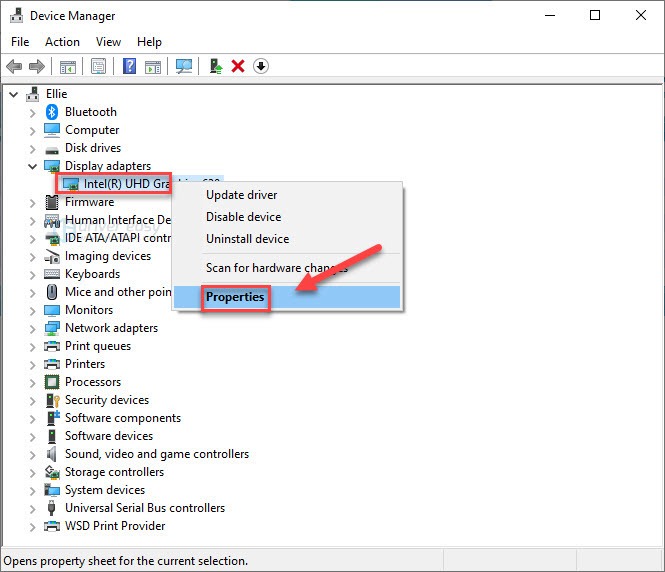Image resolution: width=665 pixels, height=572 pixels.
Task: Click the Disk drives icon
Action: point(52,149)
